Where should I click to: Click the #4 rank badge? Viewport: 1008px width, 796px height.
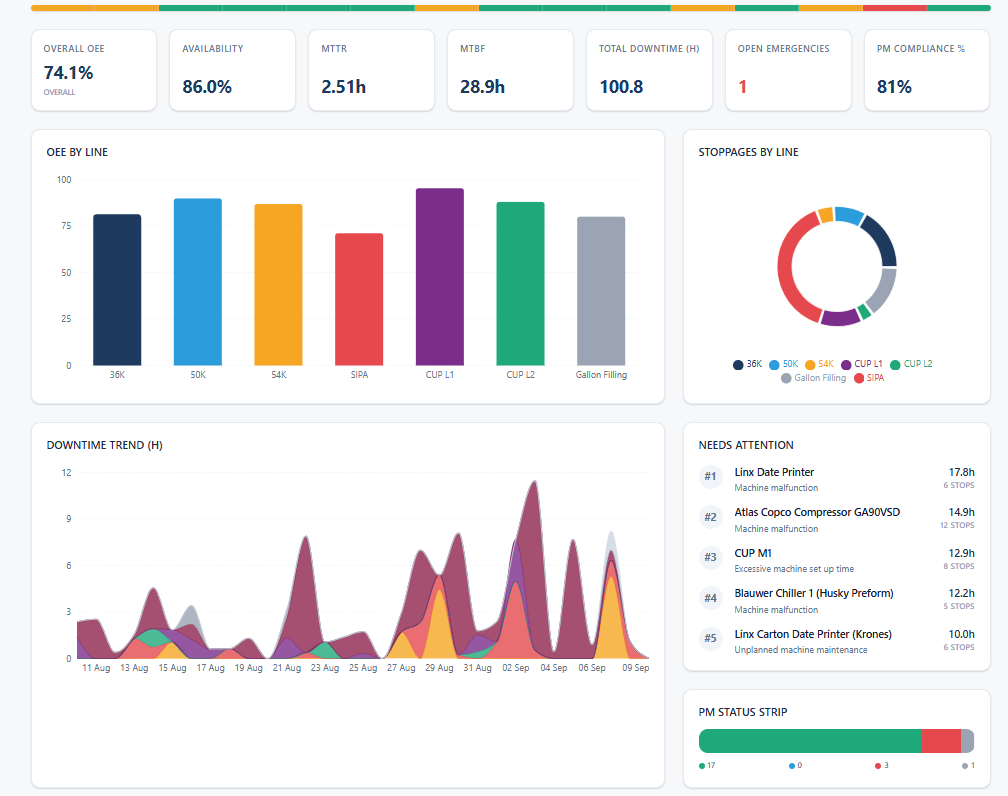click(x=710, y=598)
